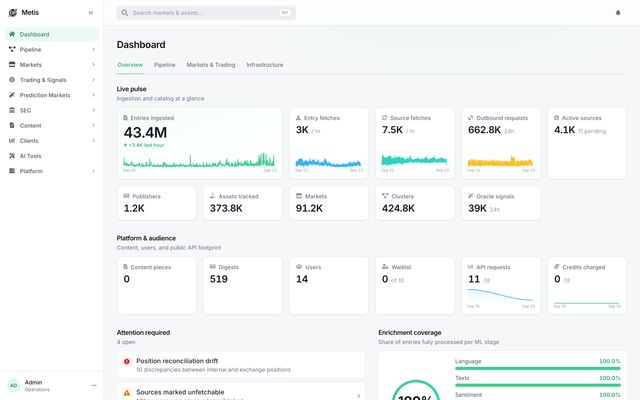Open the Admin account menu
The image size is (640, 400).
point(93,385)
